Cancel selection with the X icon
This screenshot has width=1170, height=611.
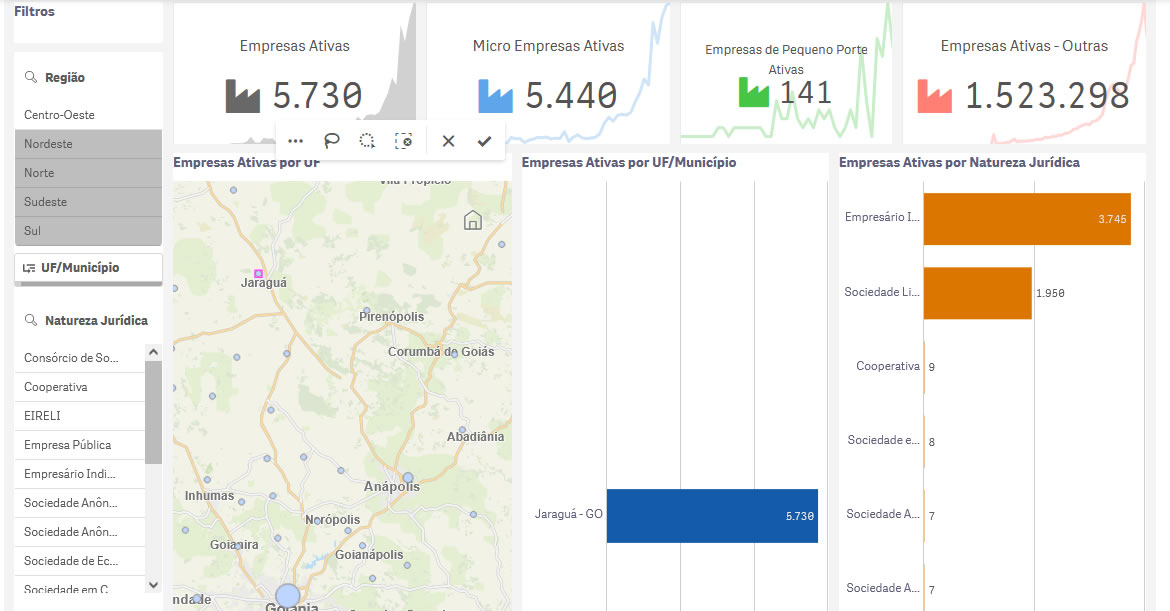click(448, 141)
